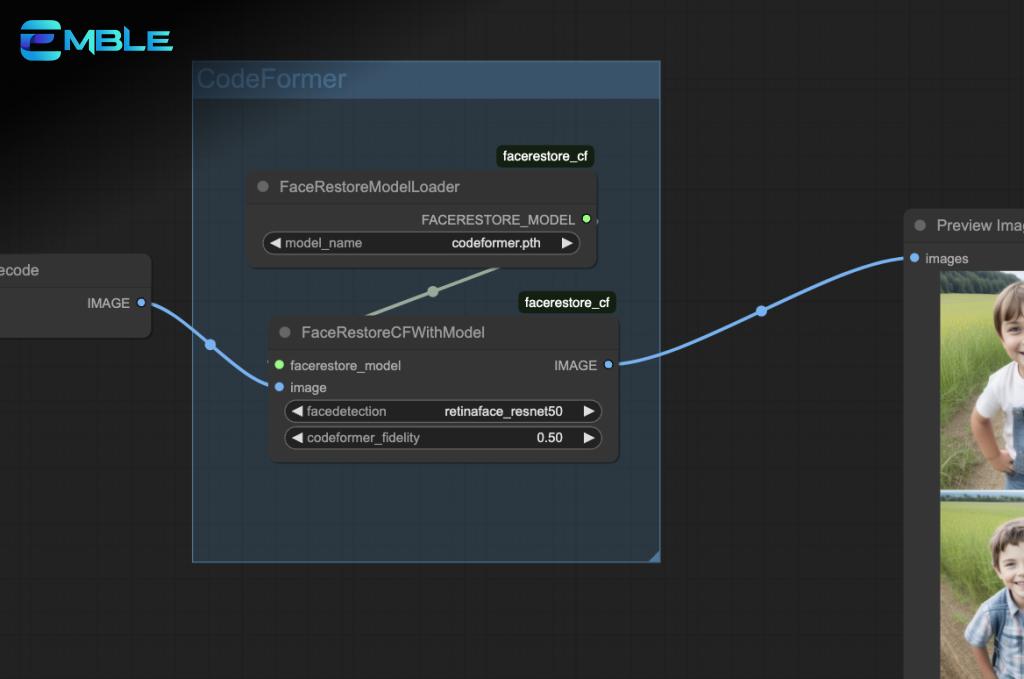Click the FaceRestoreModelLoader collapse dot
Viewport: 1024px width, 679px height.
click(x=263, y=187)
